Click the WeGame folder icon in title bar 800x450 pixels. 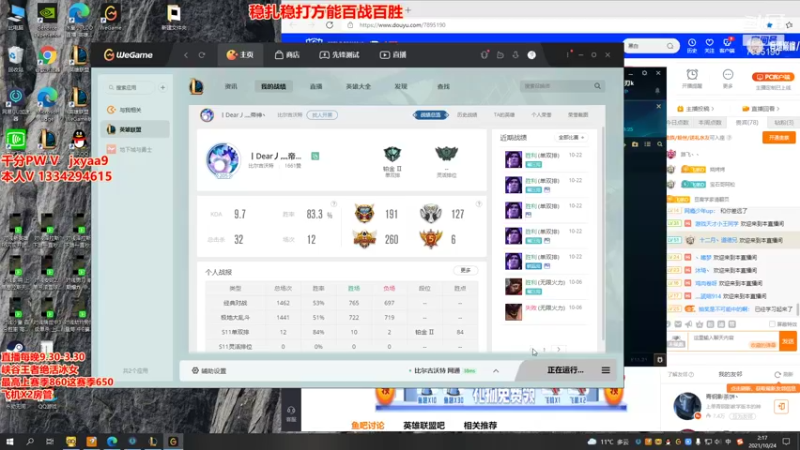tap(500, 55)
